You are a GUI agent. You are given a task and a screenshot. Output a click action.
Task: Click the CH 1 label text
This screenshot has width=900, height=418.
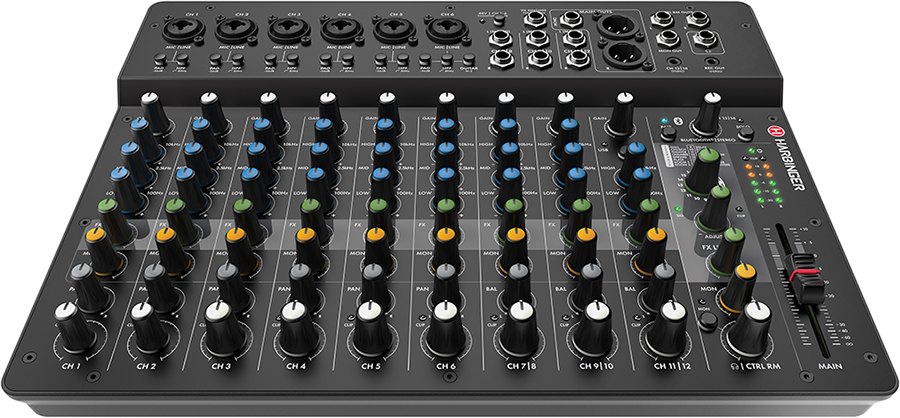pyautogui.click(x=71, y=365)
